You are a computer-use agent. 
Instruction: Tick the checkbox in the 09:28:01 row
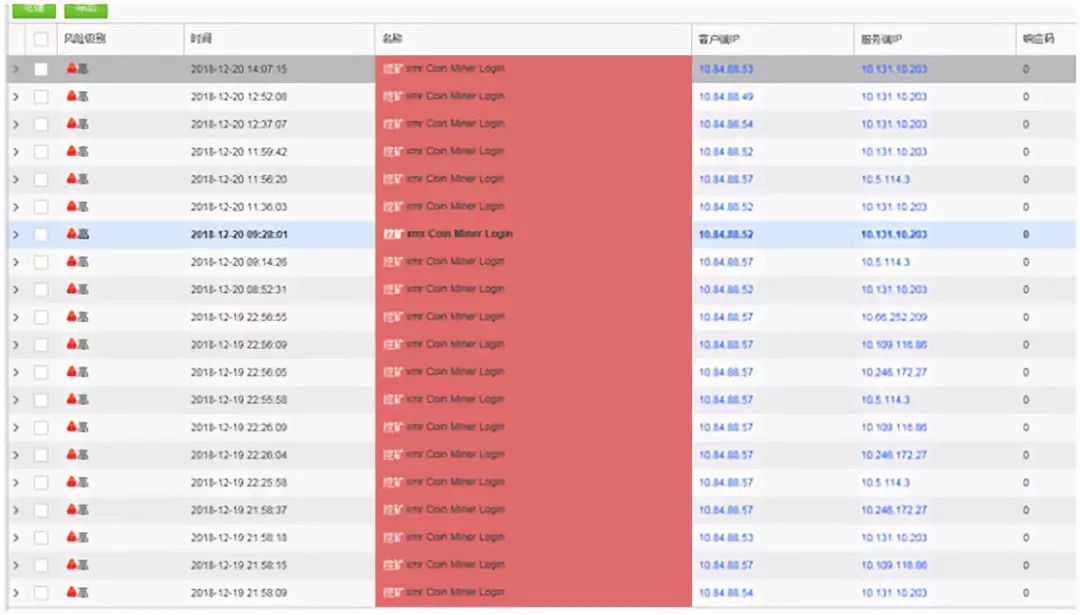pyautogui.click(x=41, y=234)
